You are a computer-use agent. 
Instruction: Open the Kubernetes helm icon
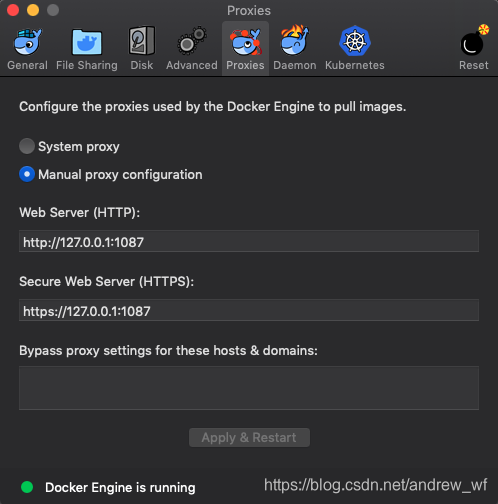(x=355, y=41)
